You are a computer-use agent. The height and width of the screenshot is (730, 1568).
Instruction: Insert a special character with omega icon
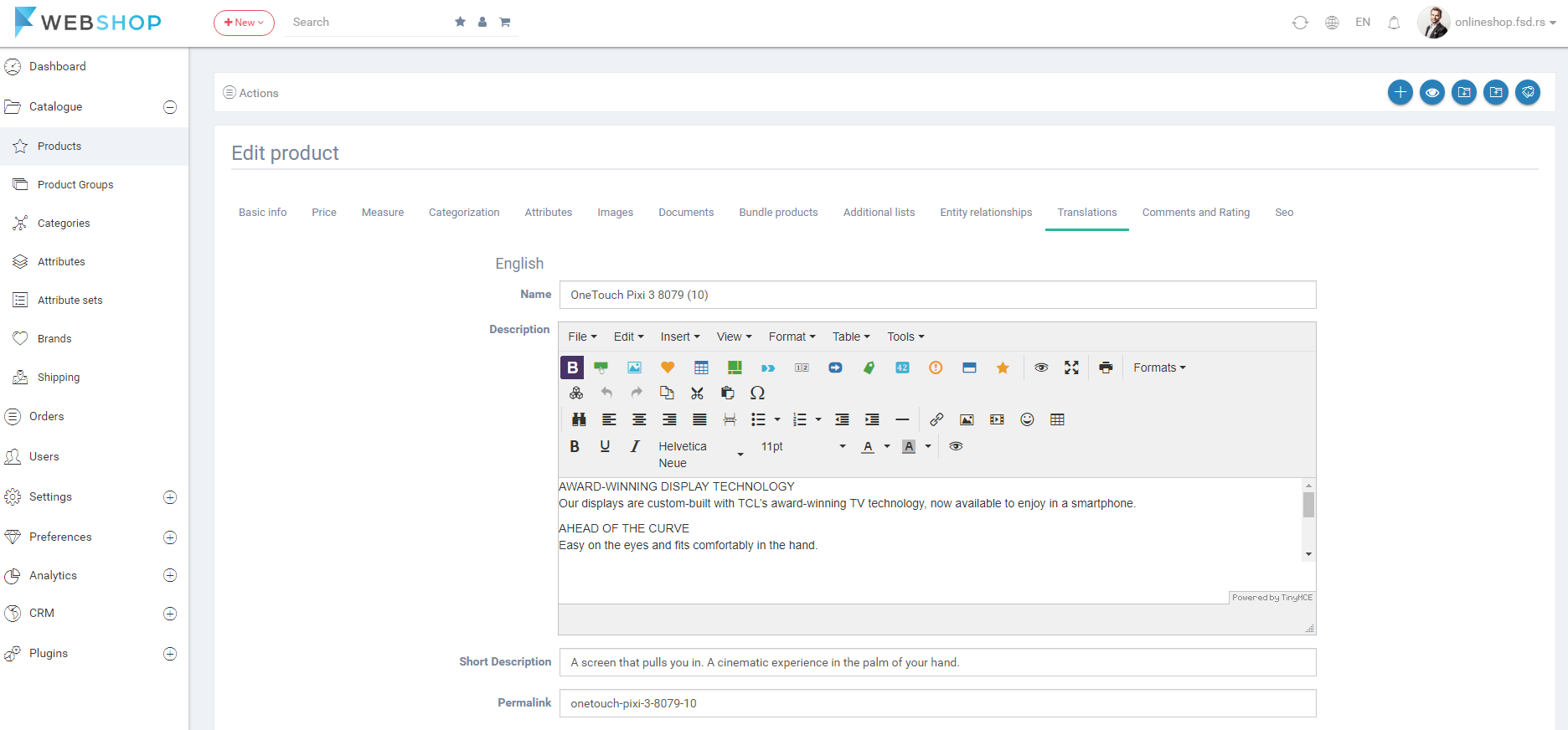tap(757, 393)
